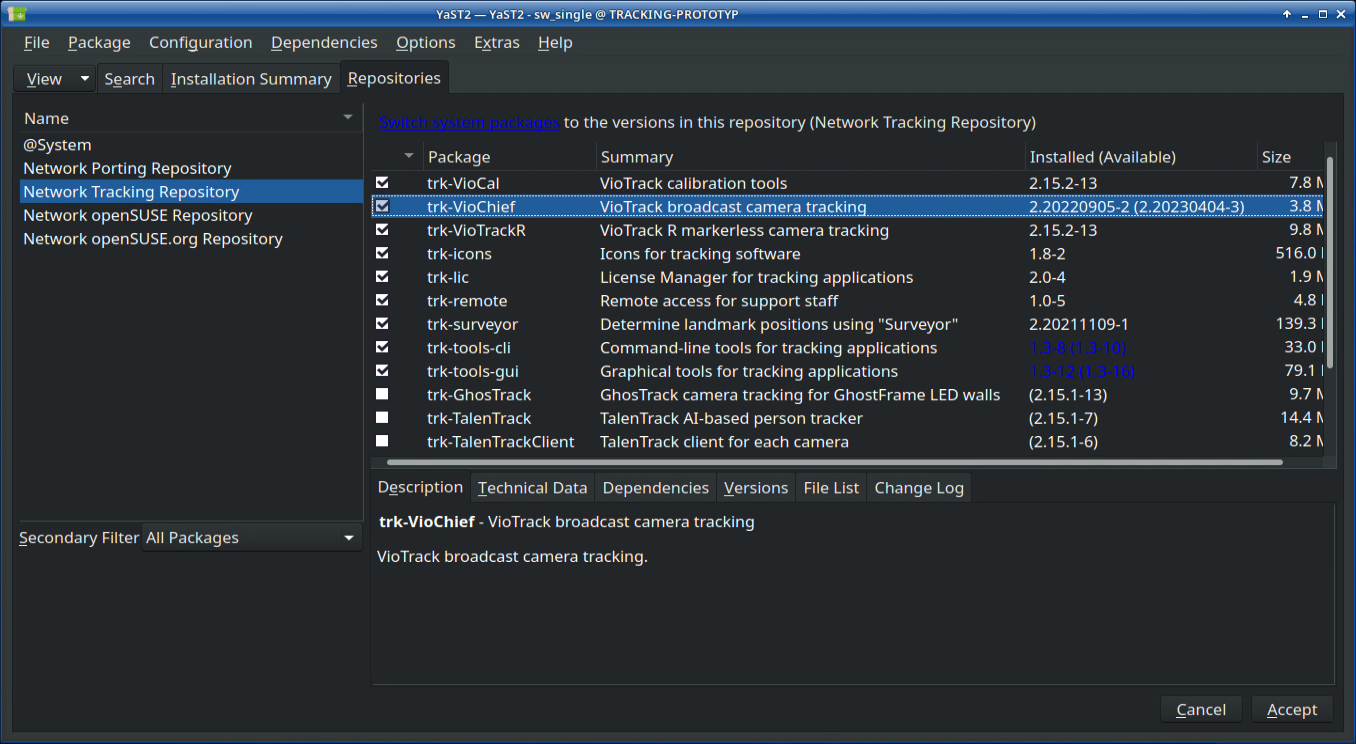This screenshot has height=744, width=1356.
Task: Open the Dependencies menu
Action: point(324,42)
